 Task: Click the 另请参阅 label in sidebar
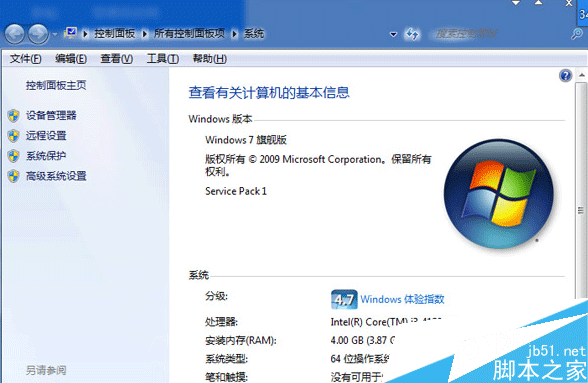[46, 371]
